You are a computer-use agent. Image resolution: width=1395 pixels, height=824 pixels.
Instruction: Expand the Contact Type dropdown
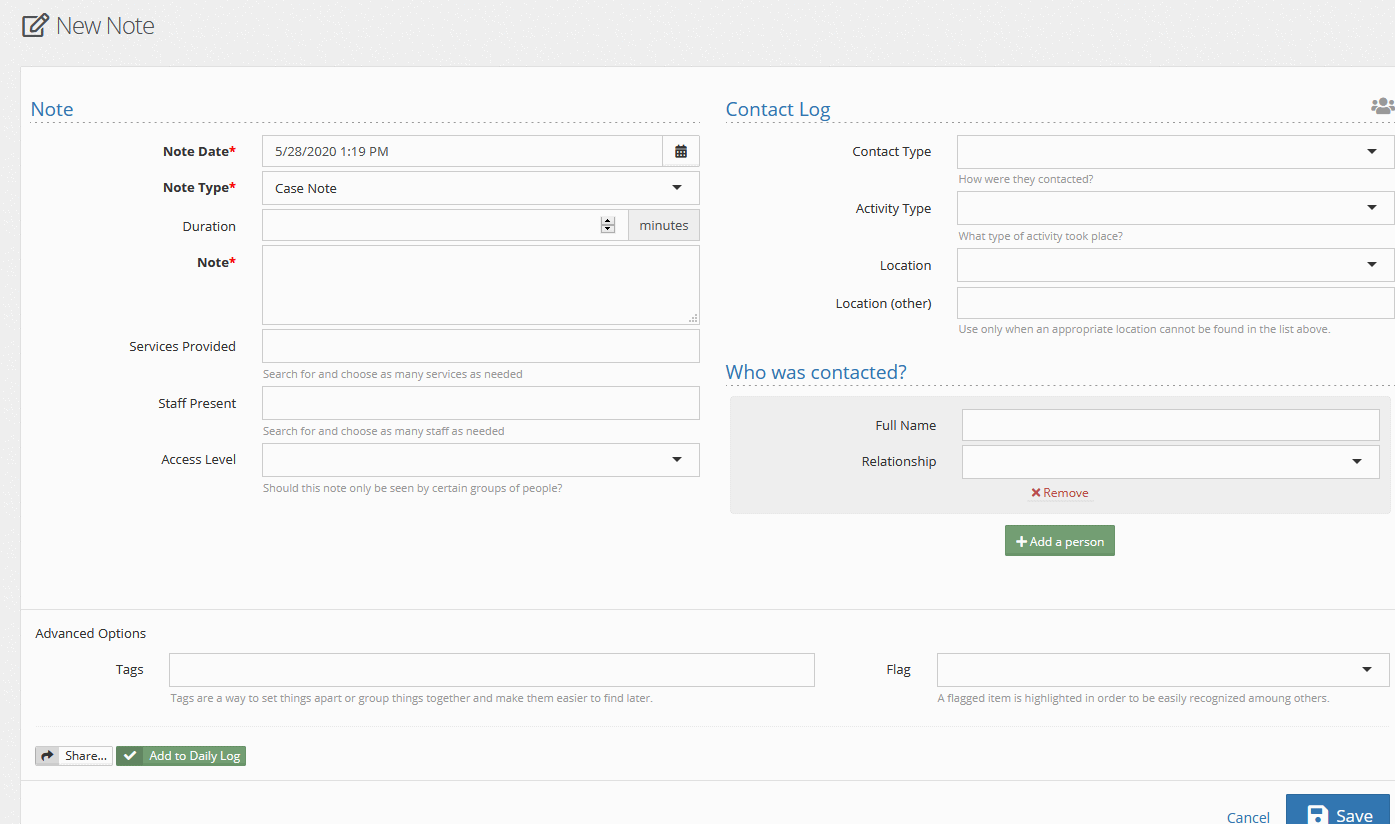point(1371,151)
